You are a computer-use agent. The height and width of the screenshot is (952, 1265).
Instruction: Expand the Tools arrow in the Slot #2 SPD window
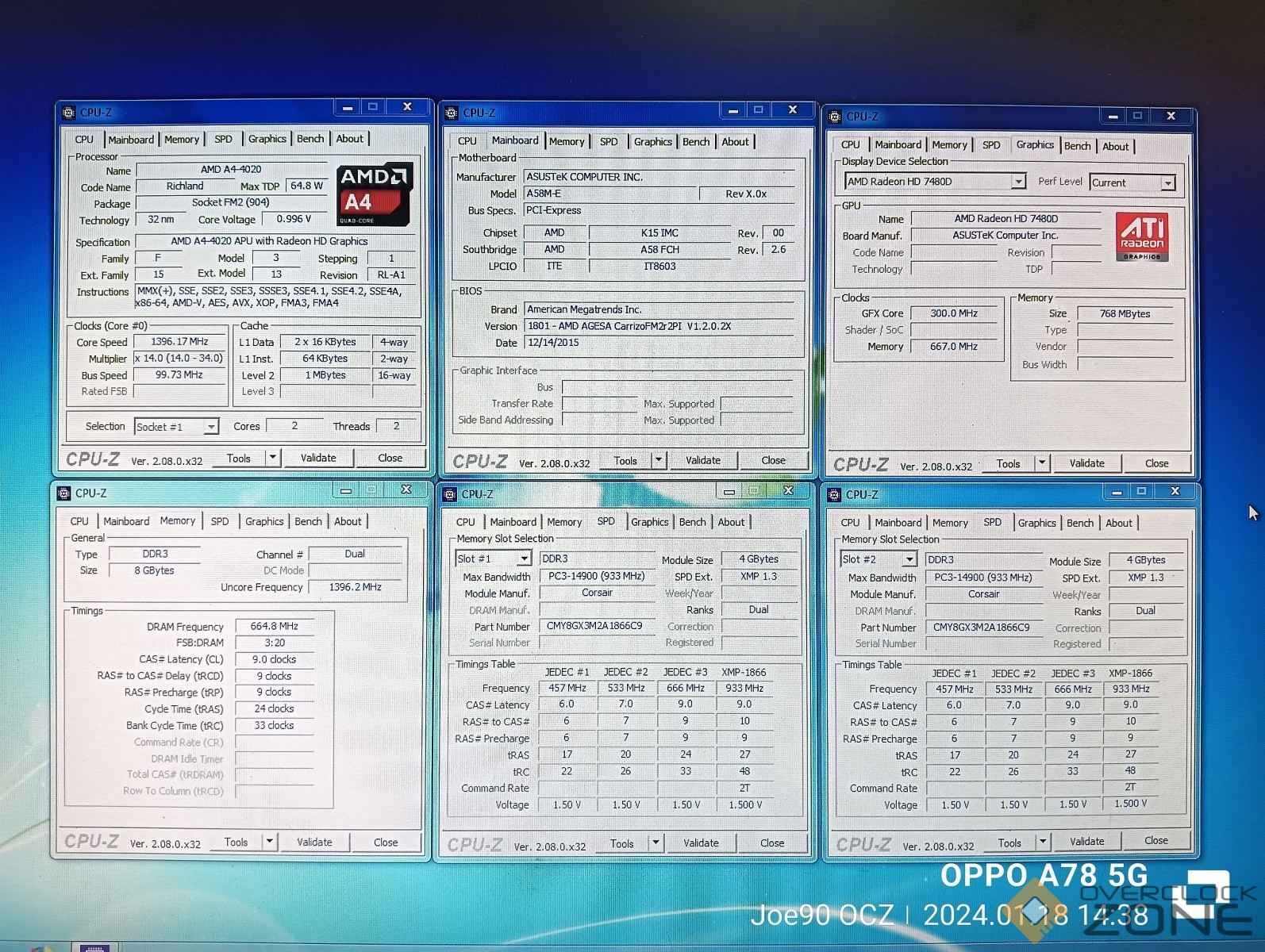tap(1043, 843)
